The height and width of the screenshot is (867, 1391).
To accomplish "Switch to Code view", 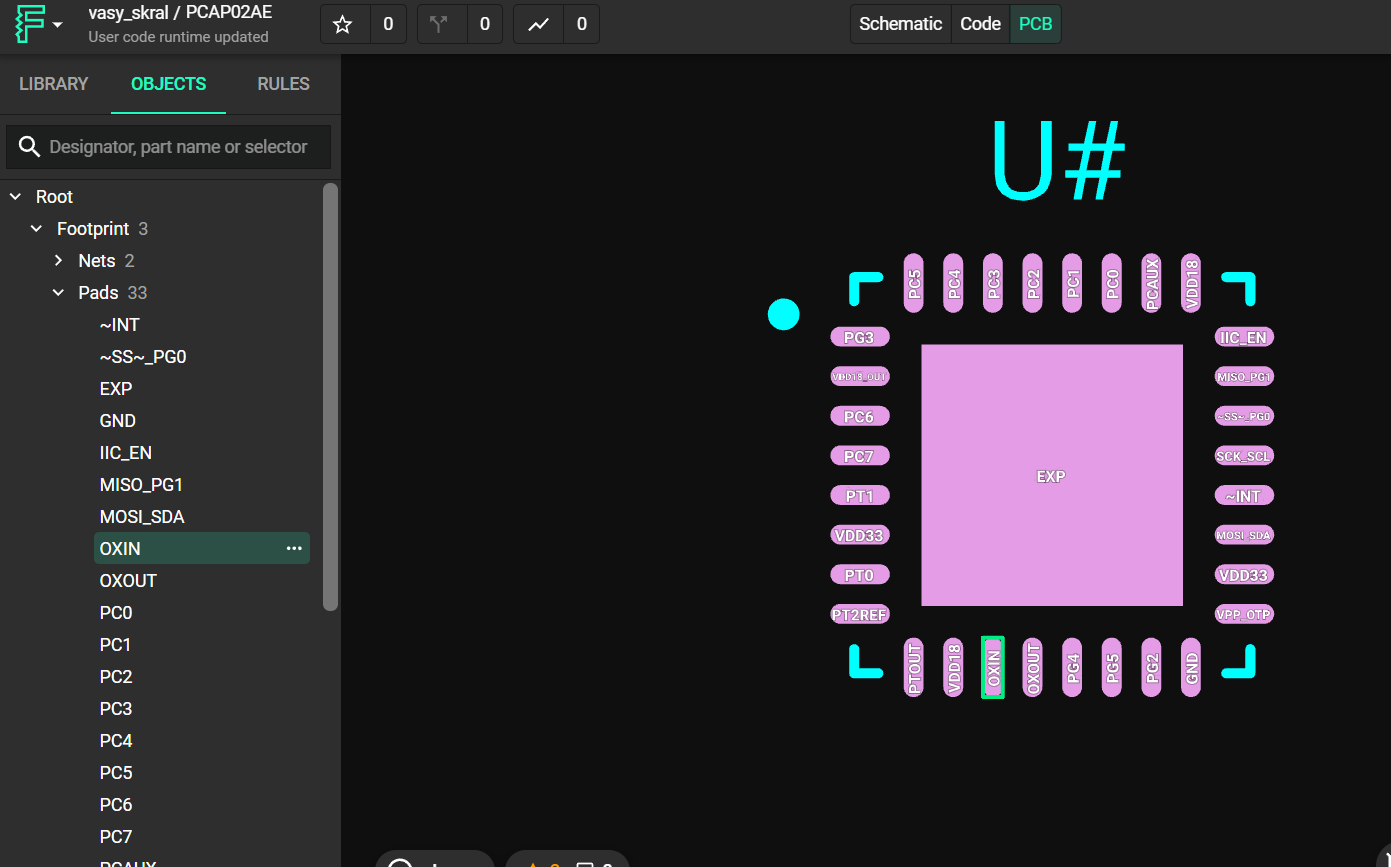I will (x=980, y=24).
